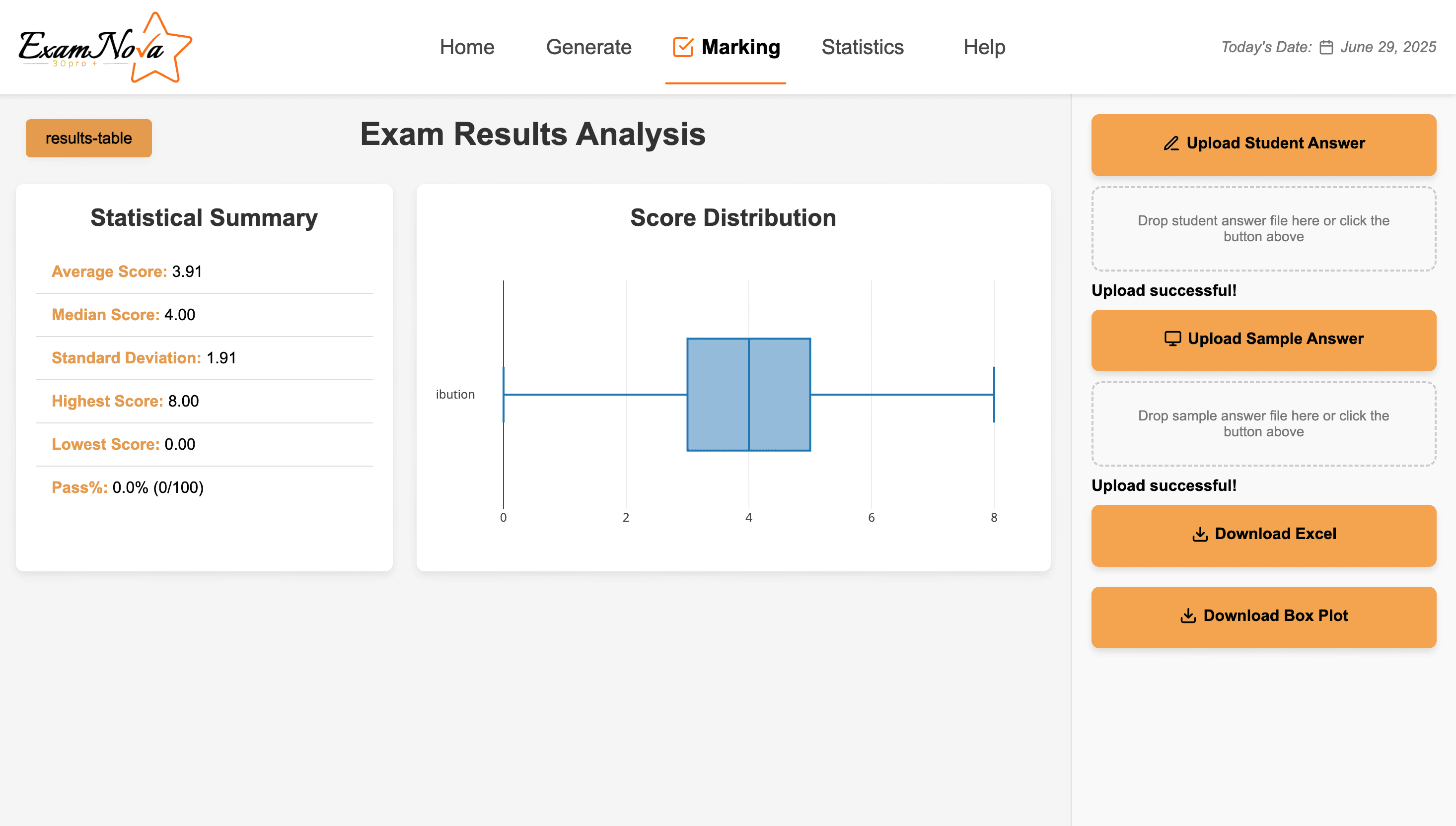Select the Marking tab label

tap(740, 47)
